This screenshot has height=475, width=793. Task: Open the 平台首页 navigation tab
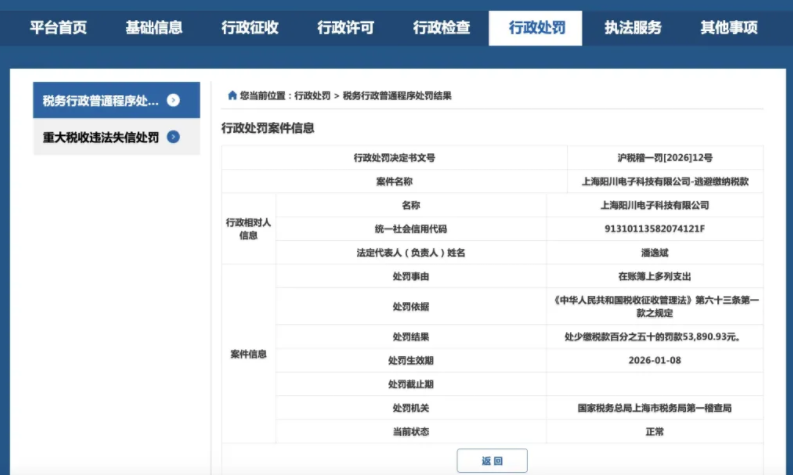click(x=57, y=28)
